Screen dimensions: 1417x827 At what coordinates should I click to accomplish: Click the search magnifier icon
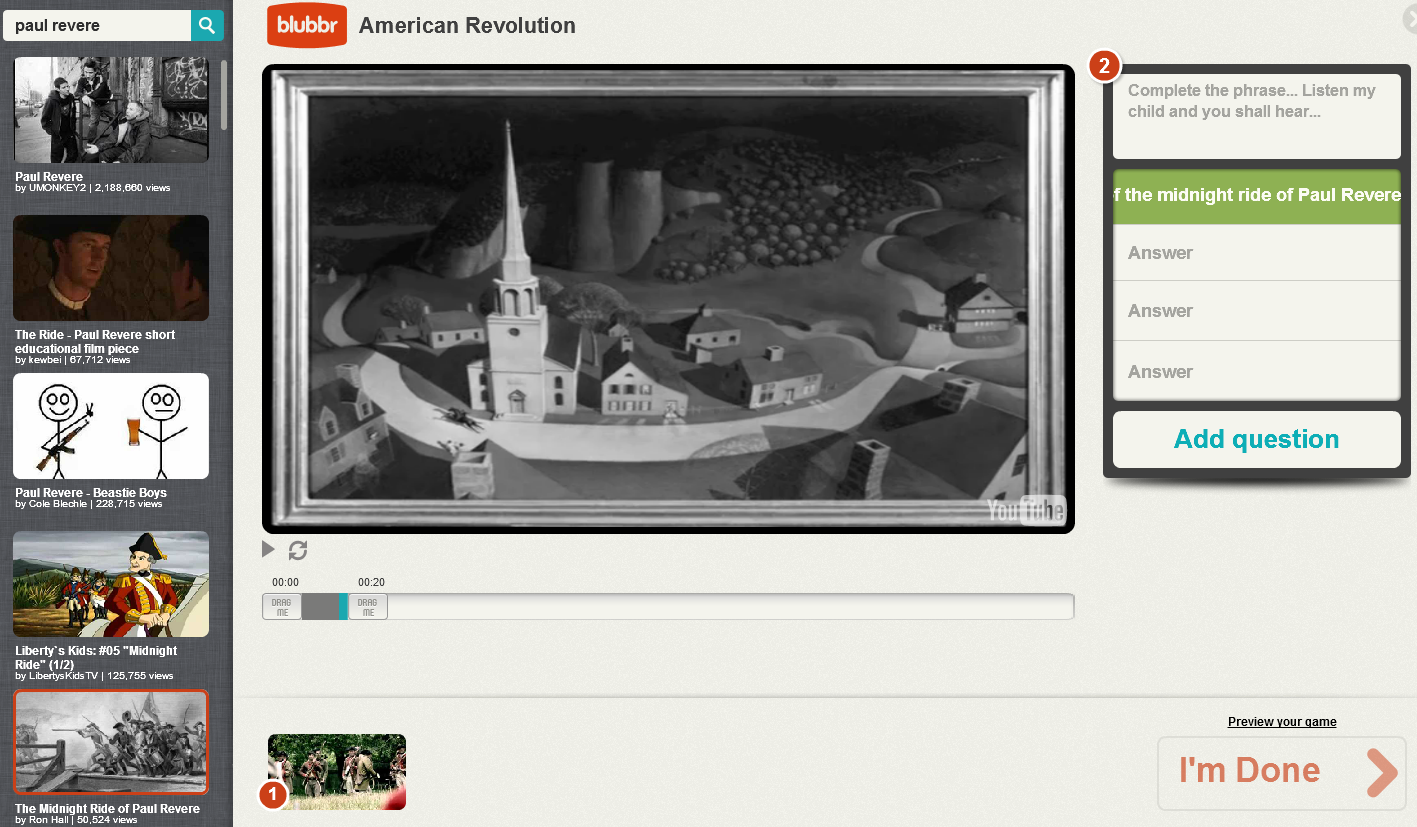207,26
